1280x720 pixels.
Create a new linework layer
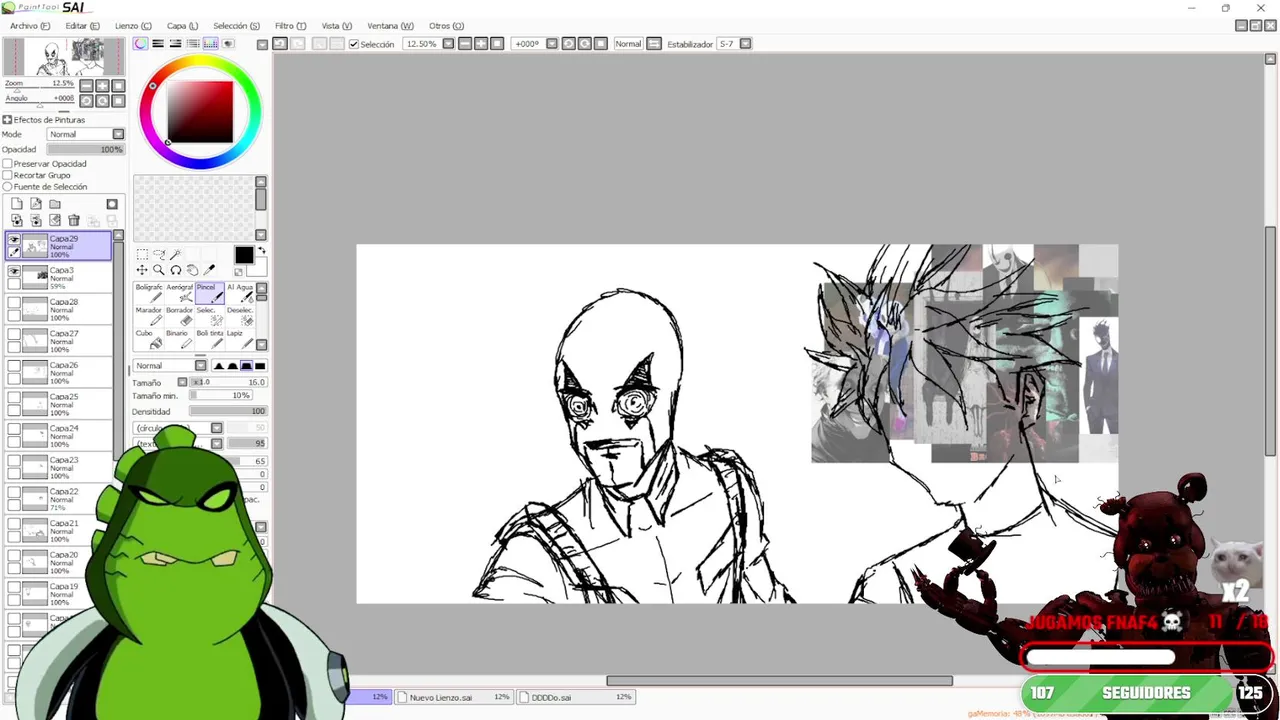pyautogui.click(x=36, y=204)
